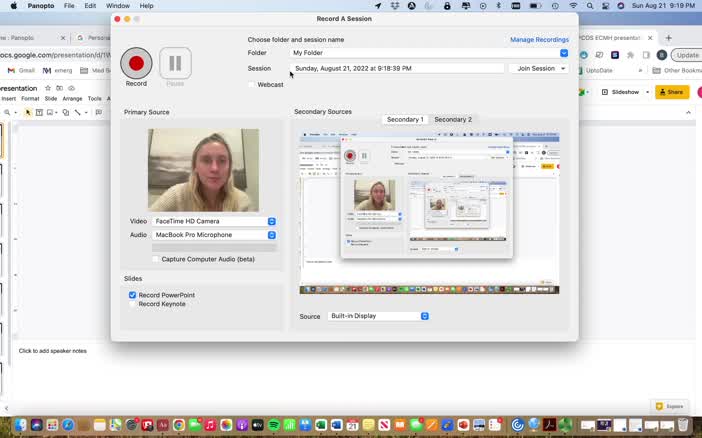
Task: Open the Format menu in Google Slides
Action: pyautogui.click(x=30, y=99)
